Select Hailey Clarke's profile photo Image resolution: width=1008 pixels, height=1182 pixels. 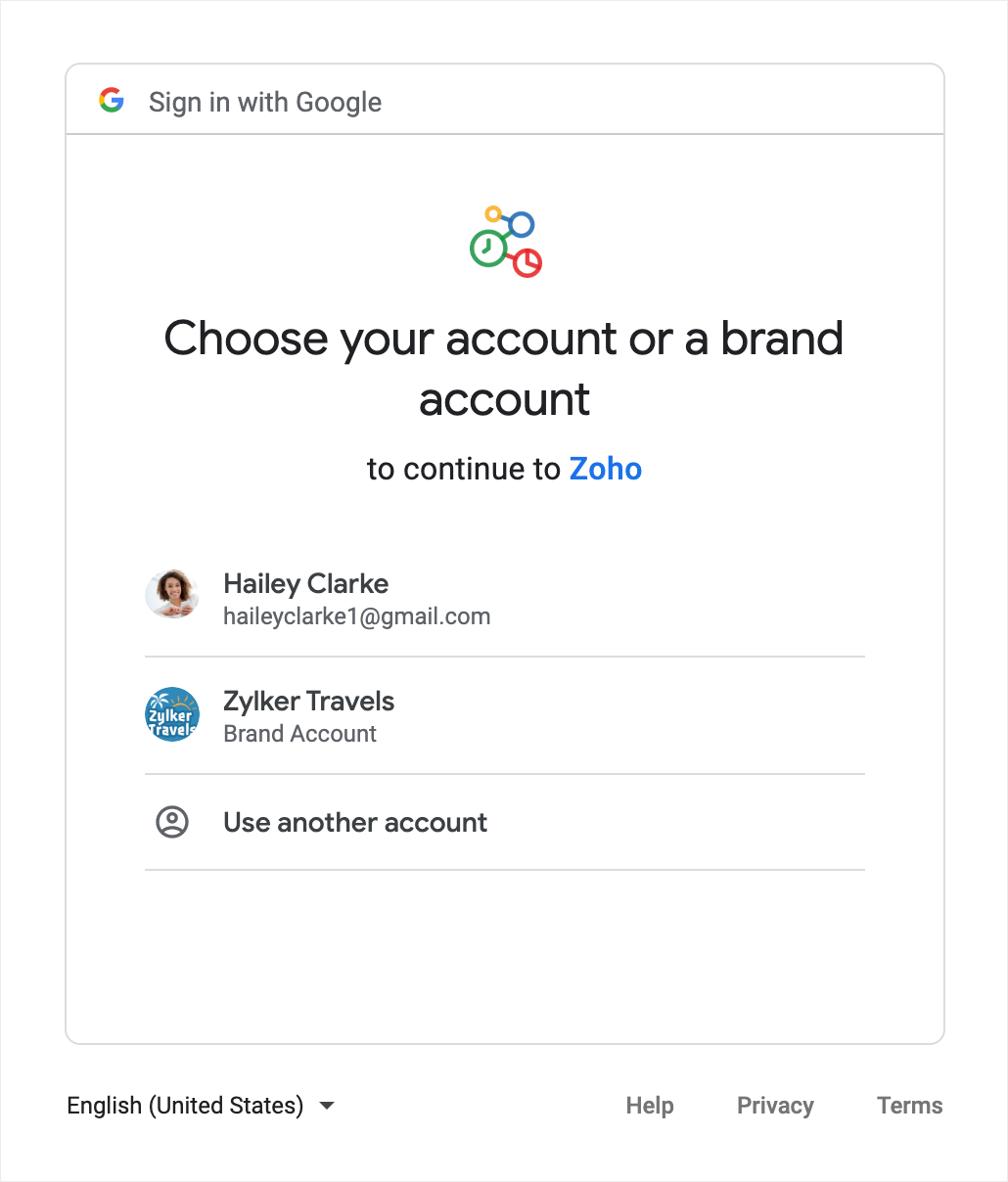[172, 594]
